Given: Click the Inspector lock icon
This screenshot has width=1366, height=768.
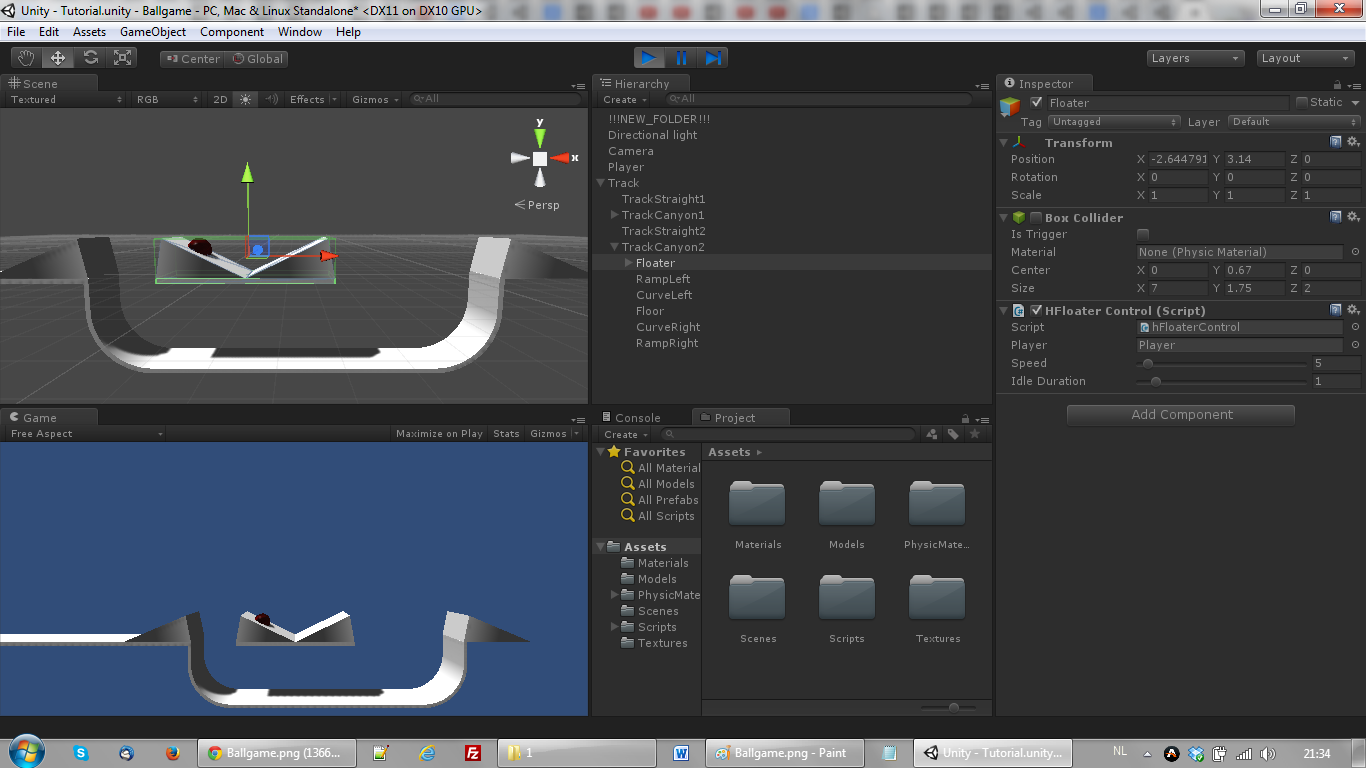Looking at the screenshot, I should 1338,85.
